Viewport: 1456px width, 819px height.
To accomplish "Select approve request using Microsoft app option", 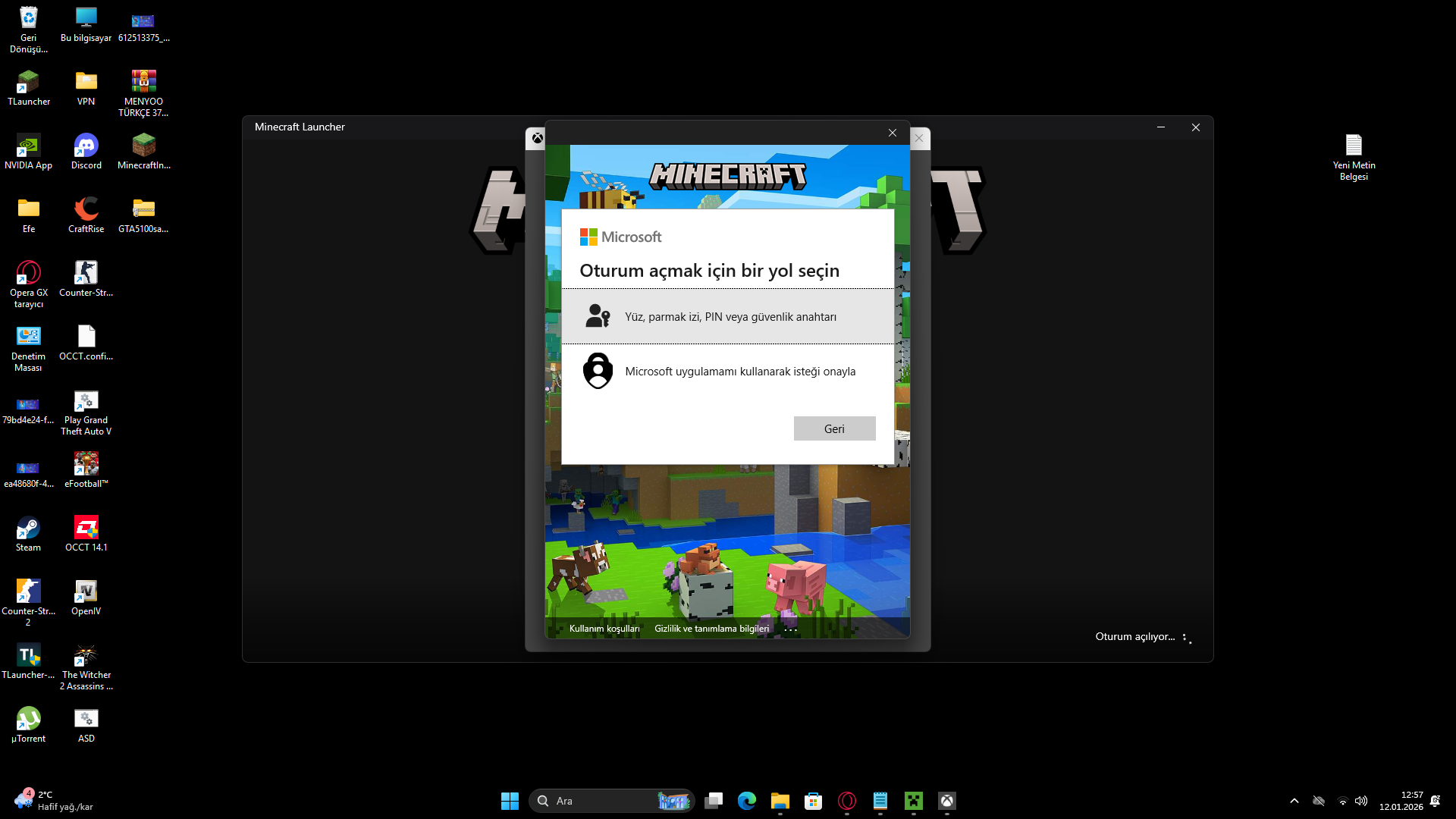I will tap(727, 371).
